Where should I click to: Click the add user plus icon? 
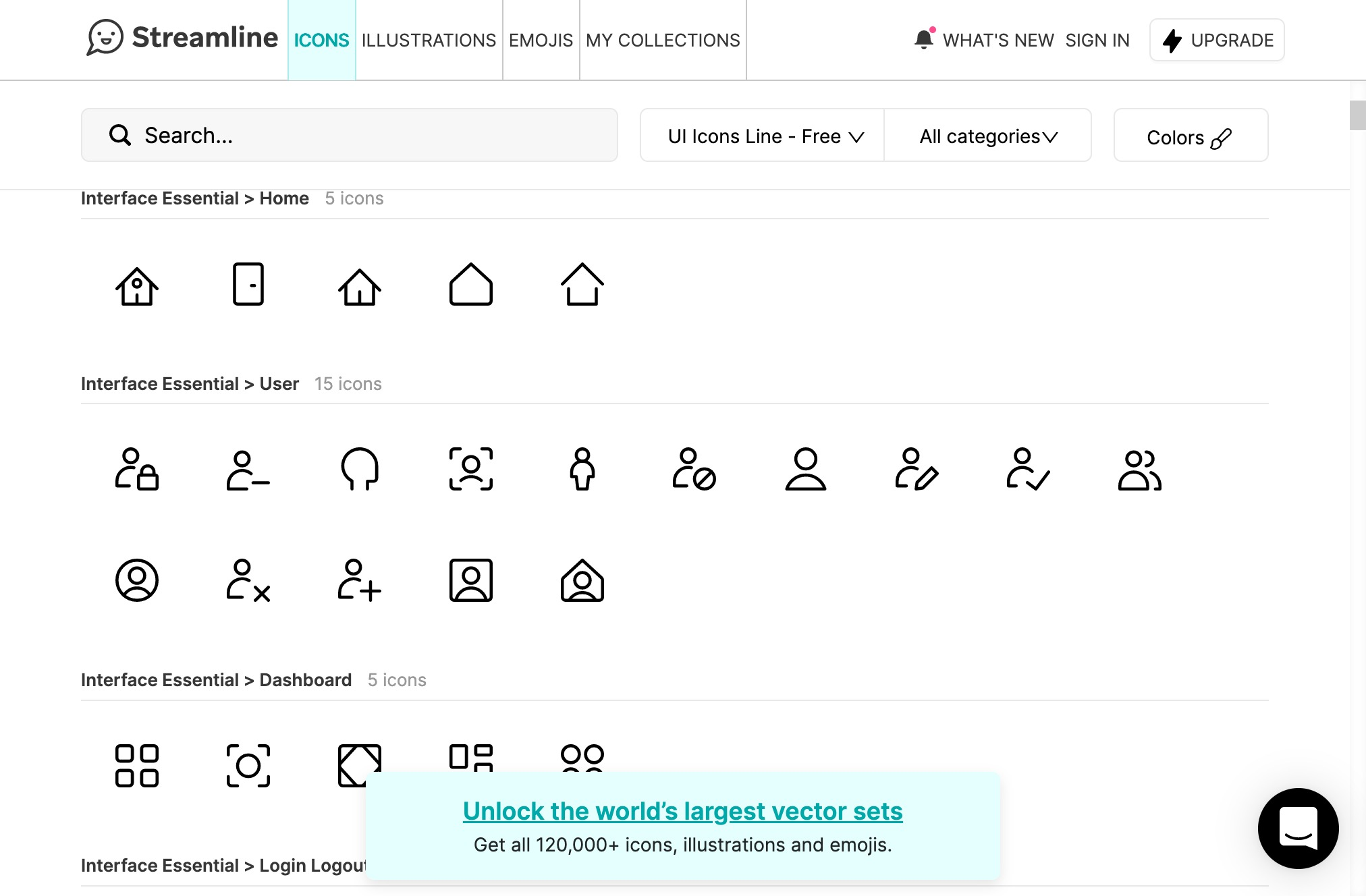(359, 580)
